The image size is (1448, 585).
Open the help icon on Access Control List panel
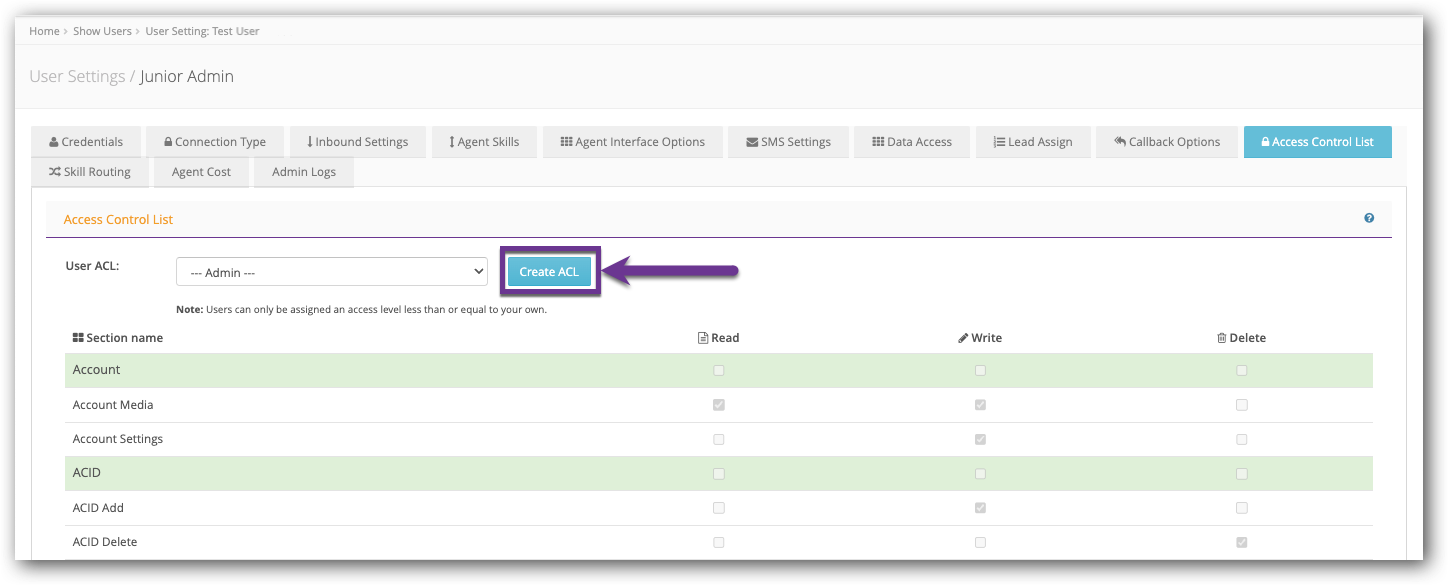[x=1369, y=217]
